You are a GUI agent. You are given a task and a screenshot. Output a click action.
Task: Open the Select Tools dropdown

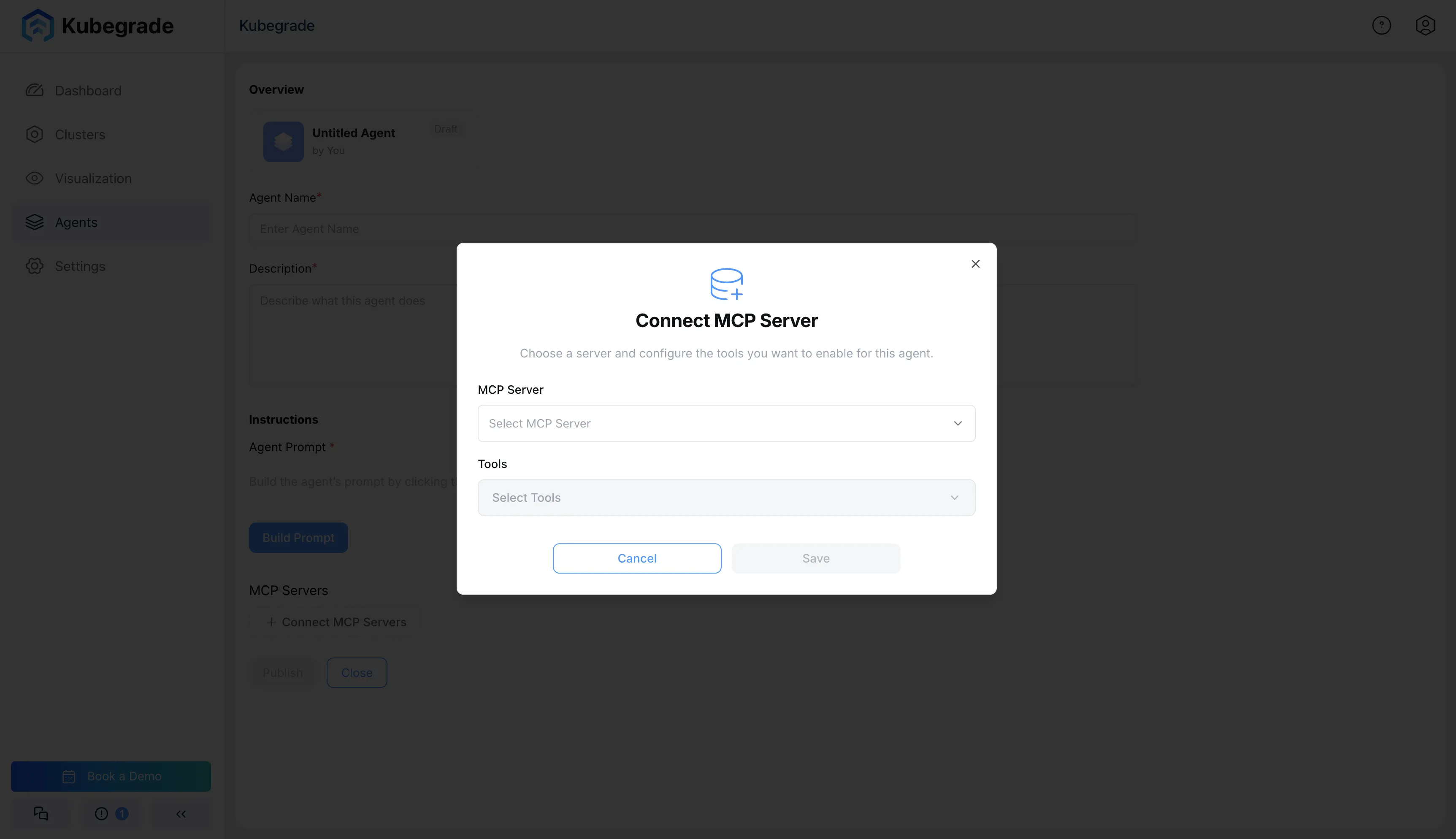[x=726, y=497]
